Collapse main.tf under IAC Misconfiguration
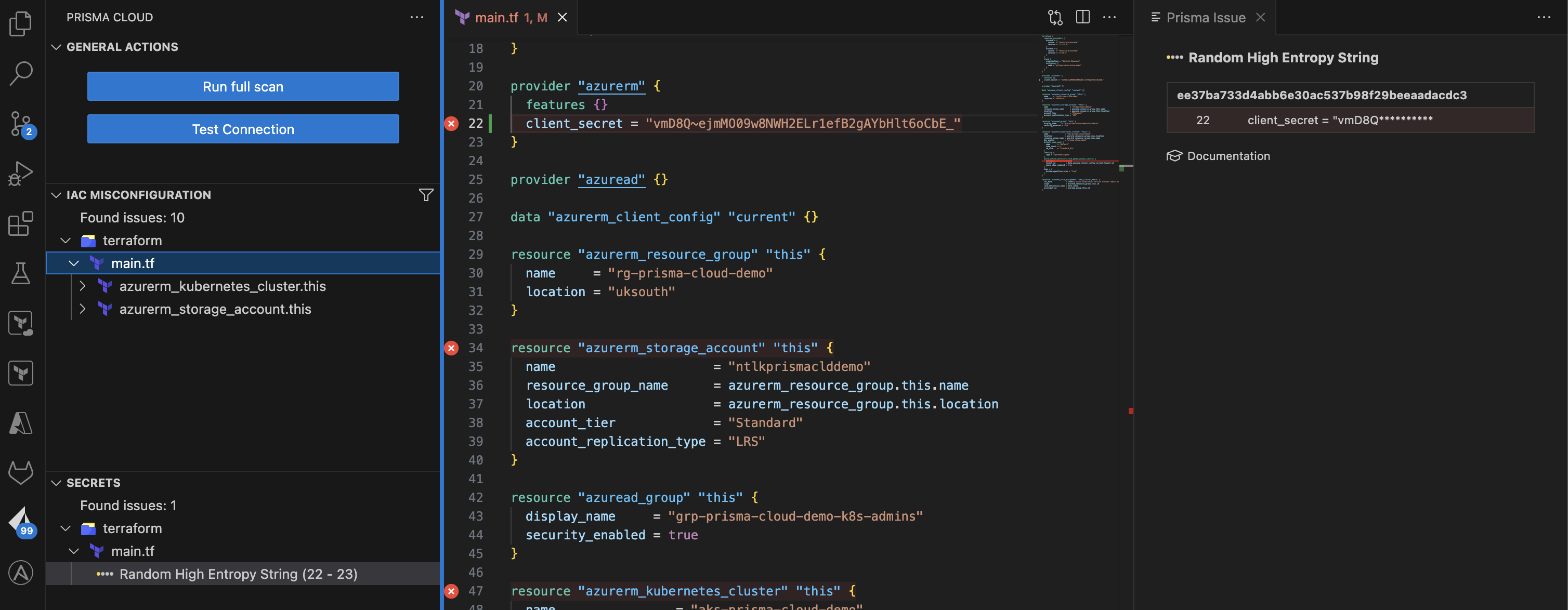The height and width of the screenshot is (610, 1568). click(74, 263)
